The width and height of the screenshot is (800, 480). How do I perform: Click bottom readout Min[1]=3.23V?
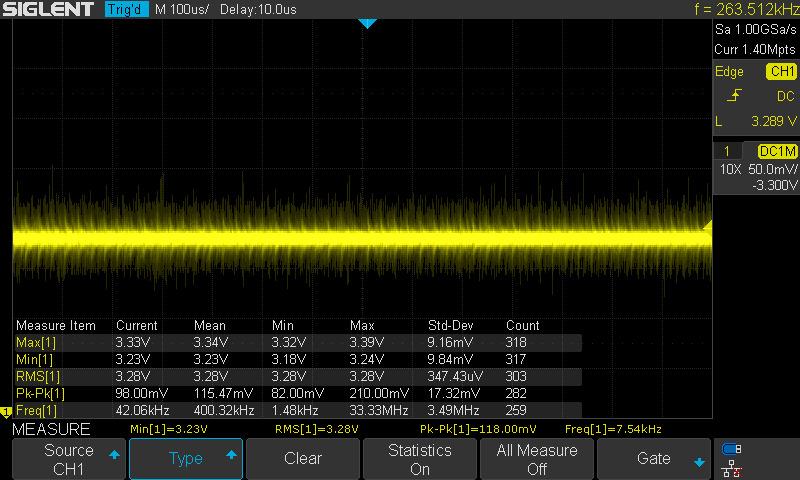pos(169,430)
